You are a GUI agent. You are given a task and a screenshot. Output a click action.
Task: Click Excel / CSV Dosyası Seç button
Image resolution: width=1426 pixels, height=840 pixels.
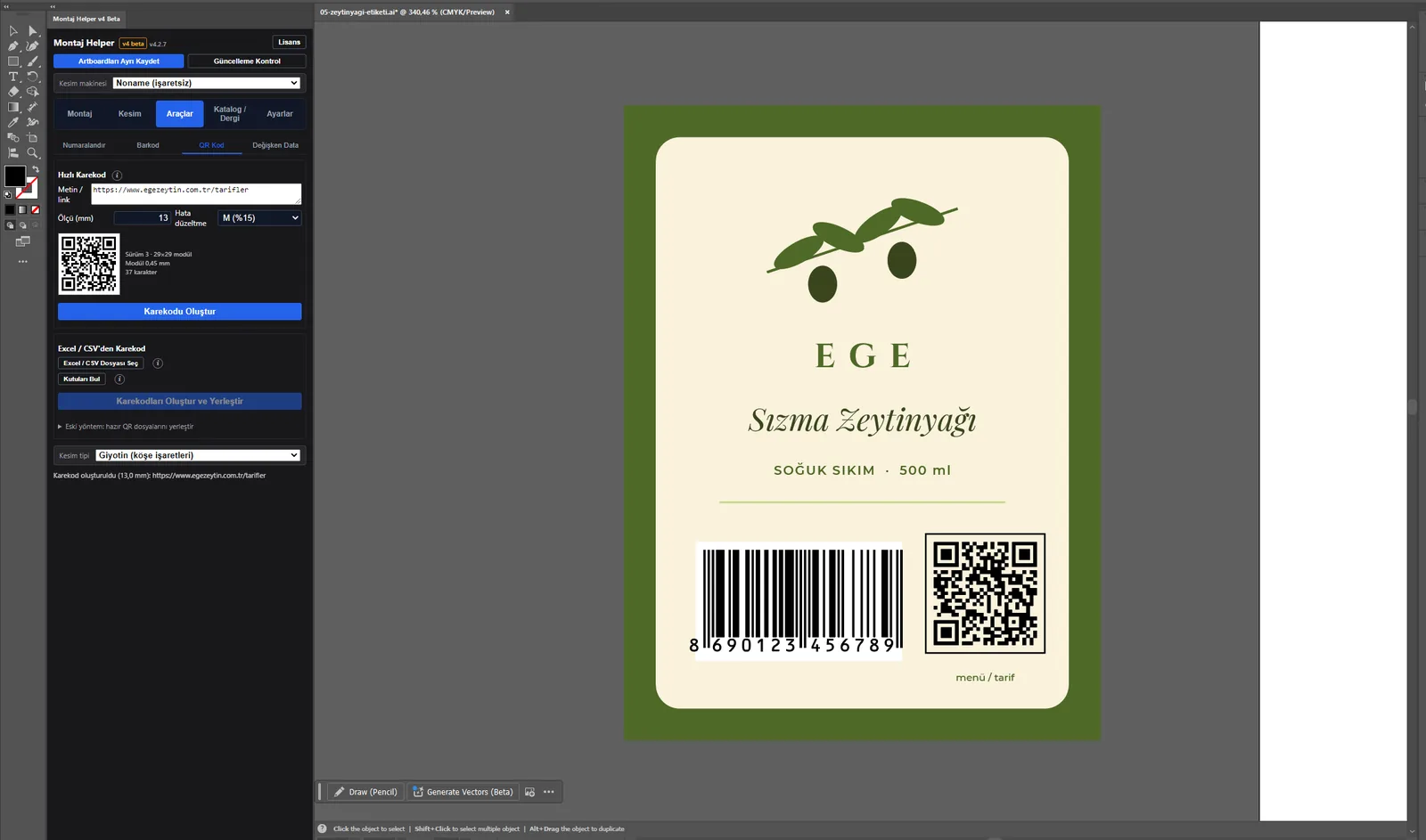point(101,363)
